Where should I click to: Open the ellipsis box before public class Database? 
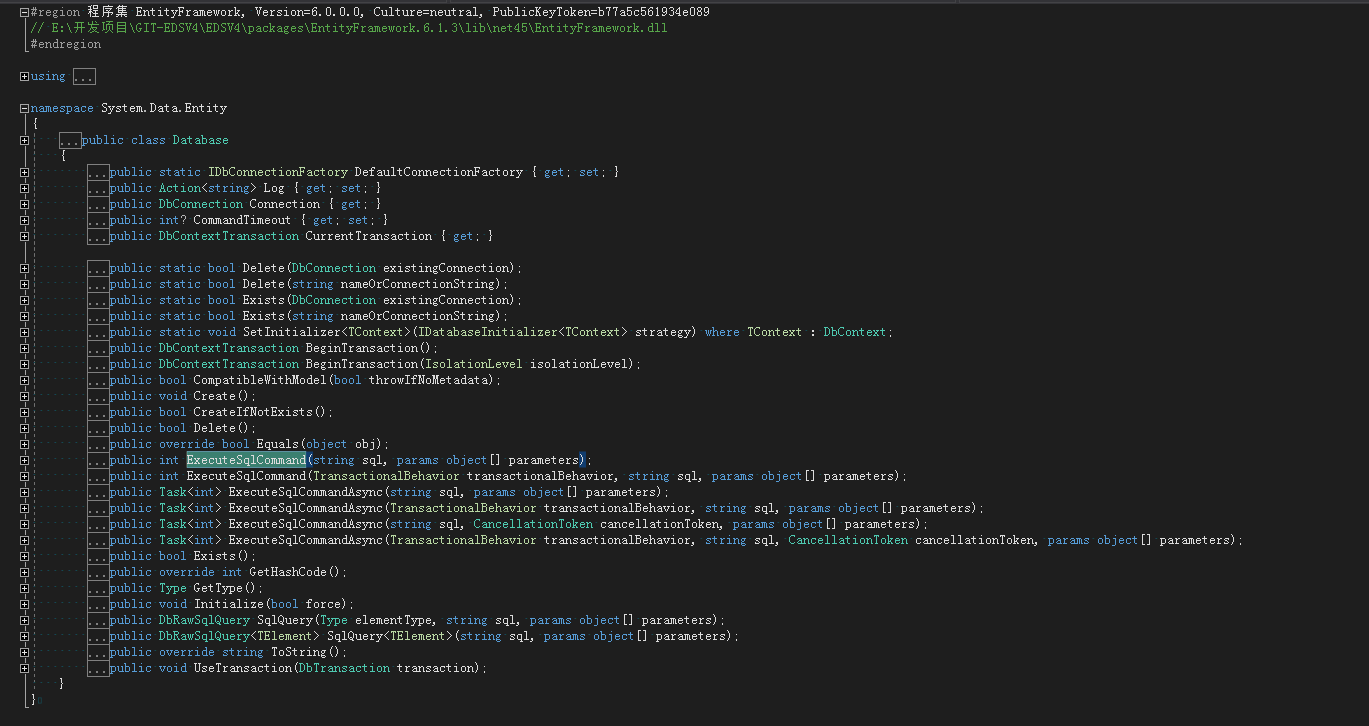point(70,140)
